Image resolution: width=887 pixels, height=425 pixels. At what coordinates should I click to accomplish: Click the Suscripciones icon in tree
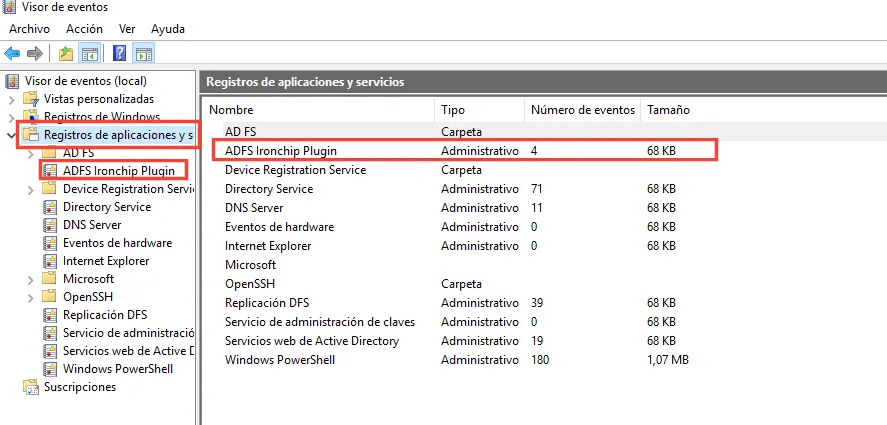(31, 387)
